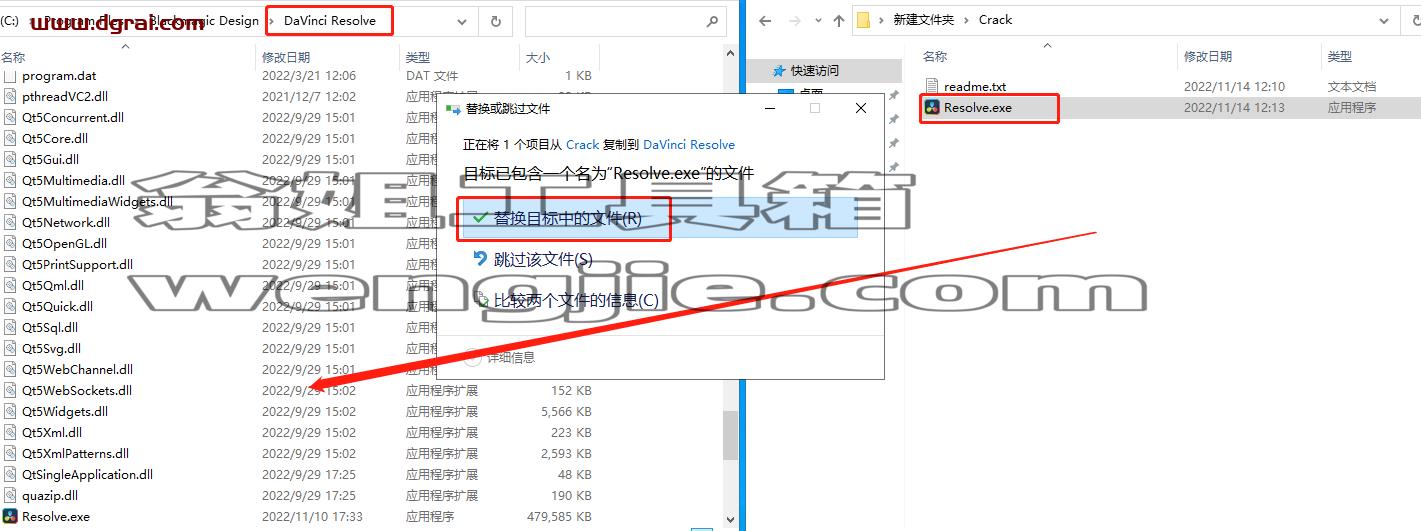The width and height of the screenshot is (1421, 531).
Task: Click the Resolve.exe icon in DaVinci Resolve folder
Action: coord(10,517)
